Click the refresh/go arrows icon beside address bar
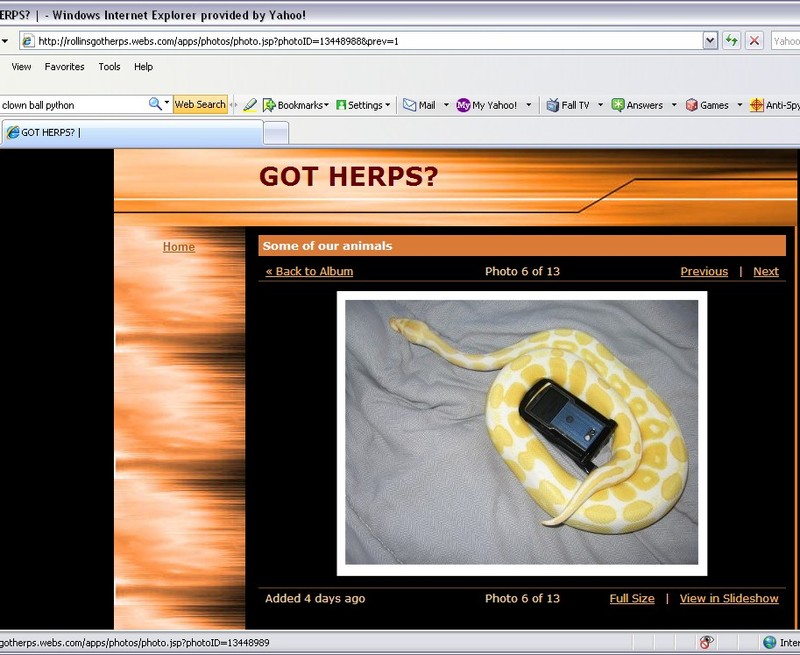The height and width of the screenshot is (655, 800). coord(732,41)
